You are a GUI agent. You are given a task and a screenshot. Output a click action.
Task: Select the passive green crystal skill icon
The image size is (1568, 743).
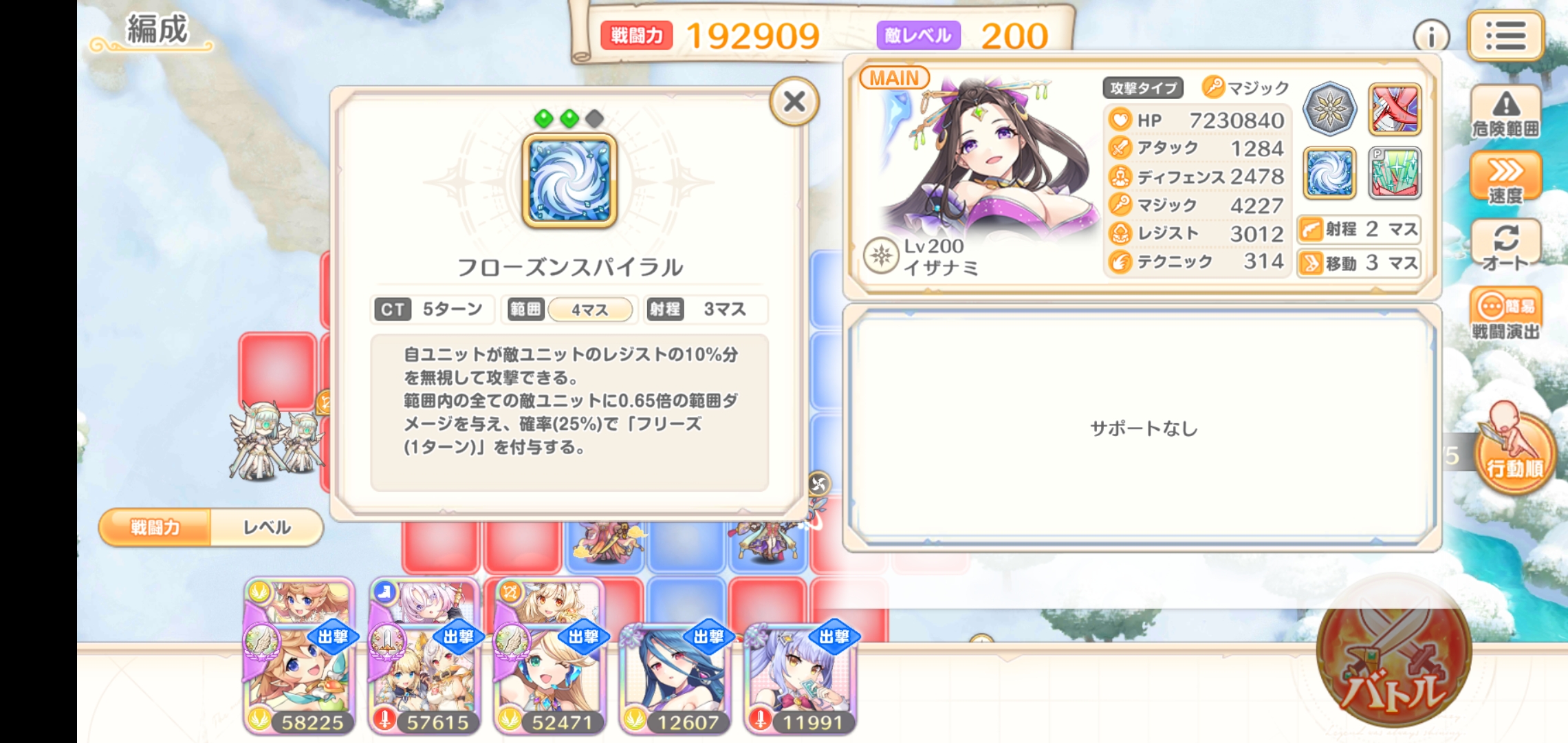point(1394,173)
